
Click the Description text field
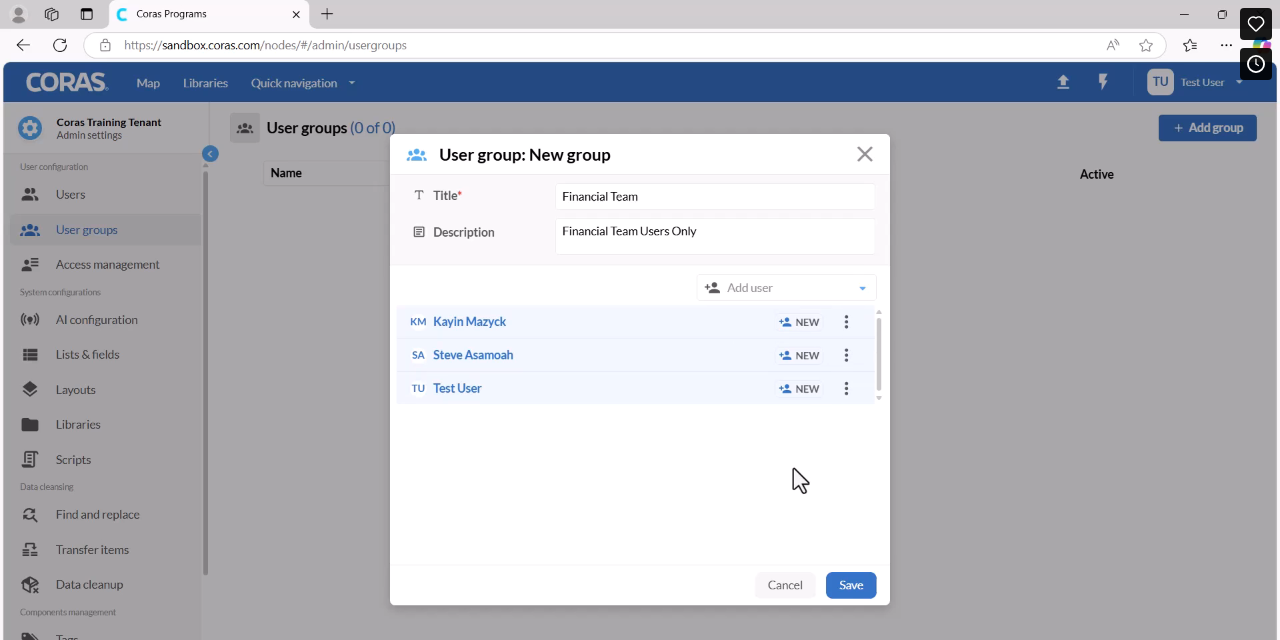coord(715,236)
